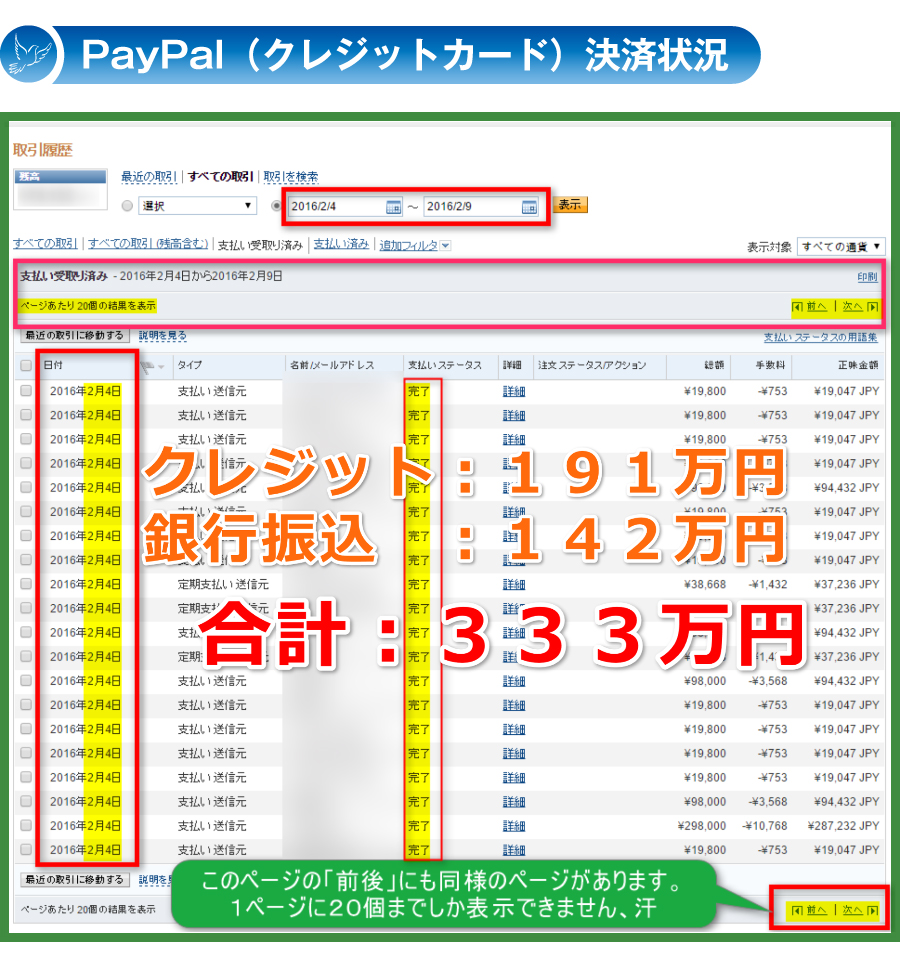Go to 次へ below the table

pyautogui.click(x=853, y=910)
